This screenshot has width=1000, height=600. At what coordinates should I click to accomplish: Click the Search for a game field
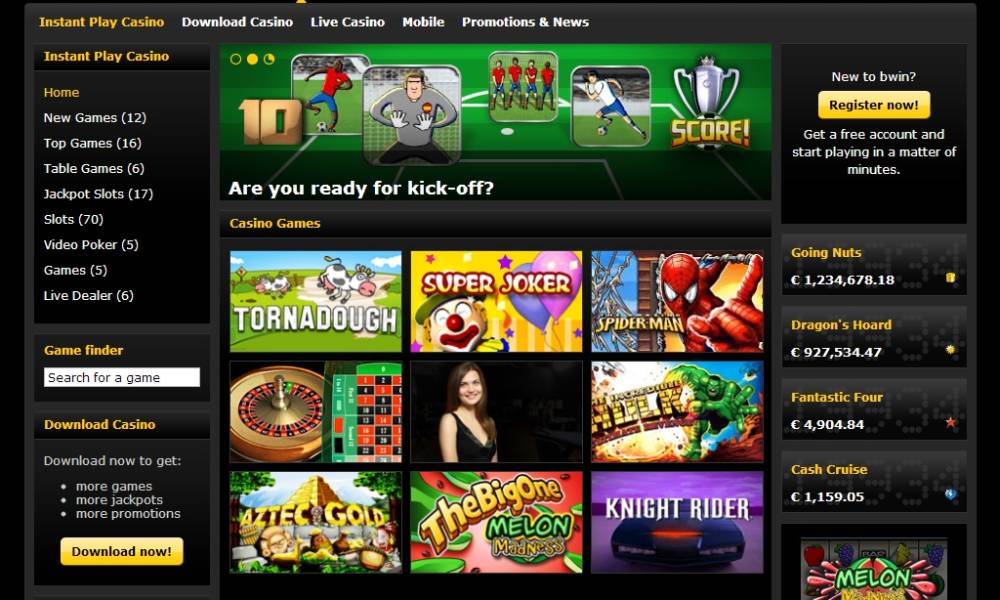point(122,377)
